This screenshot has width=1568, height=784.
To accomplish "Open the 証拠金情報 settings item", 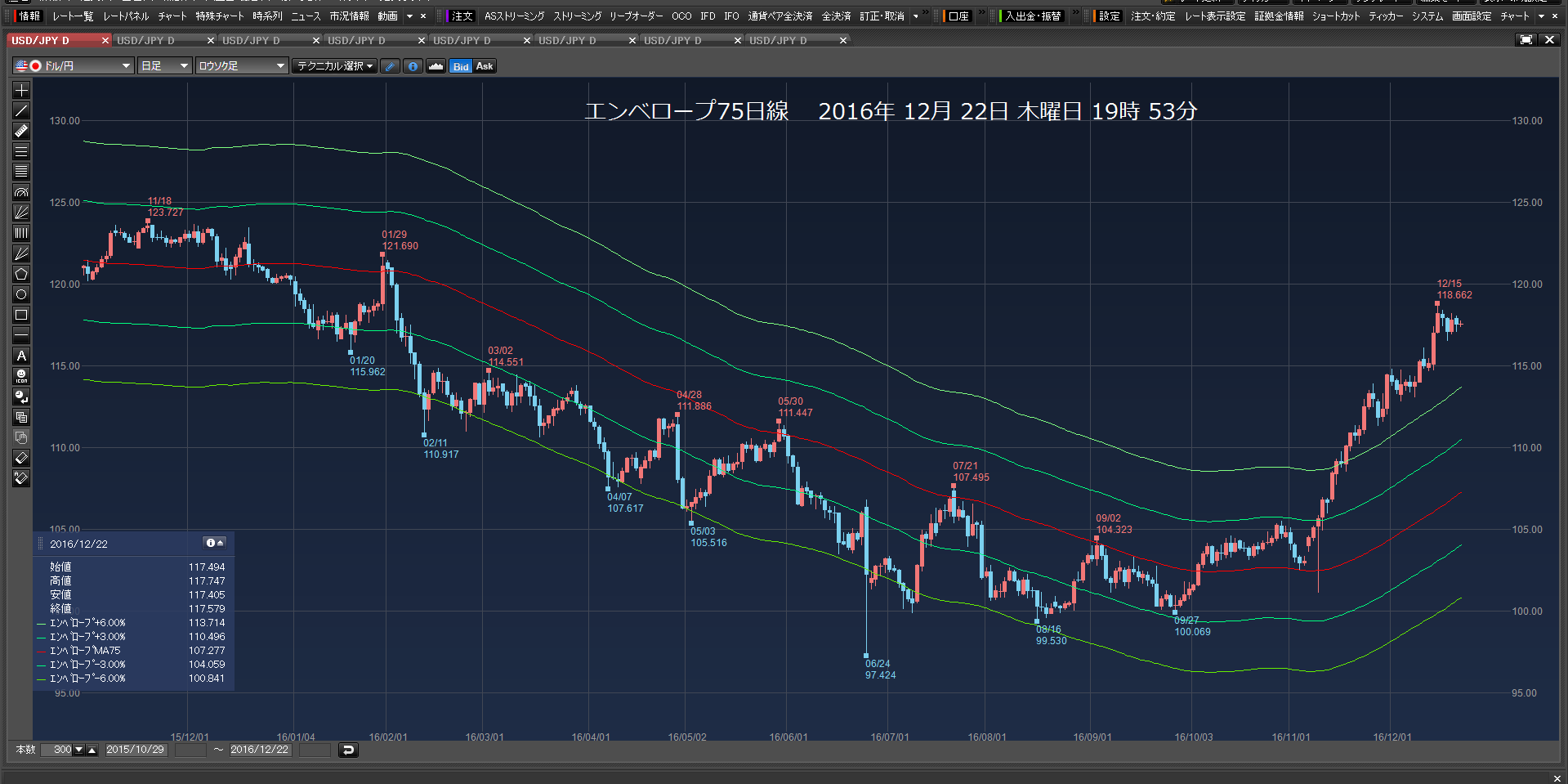I will tap(1279, 16).
